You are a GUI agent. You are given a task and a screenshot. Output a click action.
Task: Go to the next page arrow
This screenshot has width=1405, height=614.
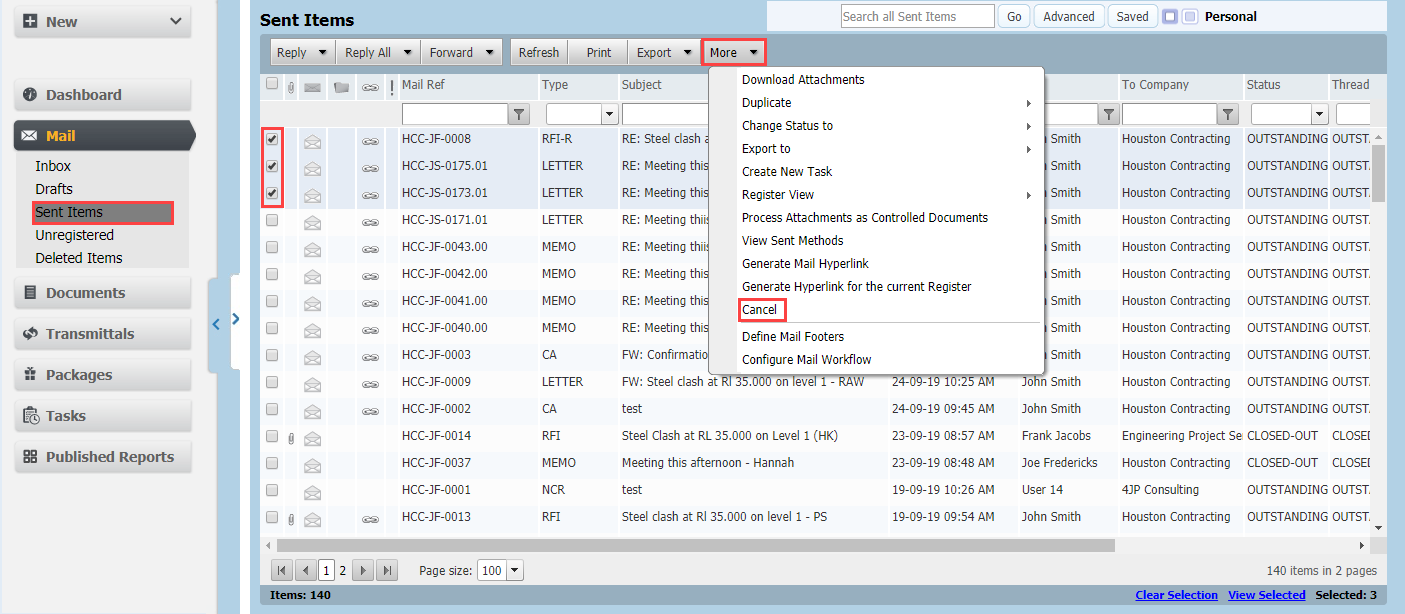click(x=363, y=570)
